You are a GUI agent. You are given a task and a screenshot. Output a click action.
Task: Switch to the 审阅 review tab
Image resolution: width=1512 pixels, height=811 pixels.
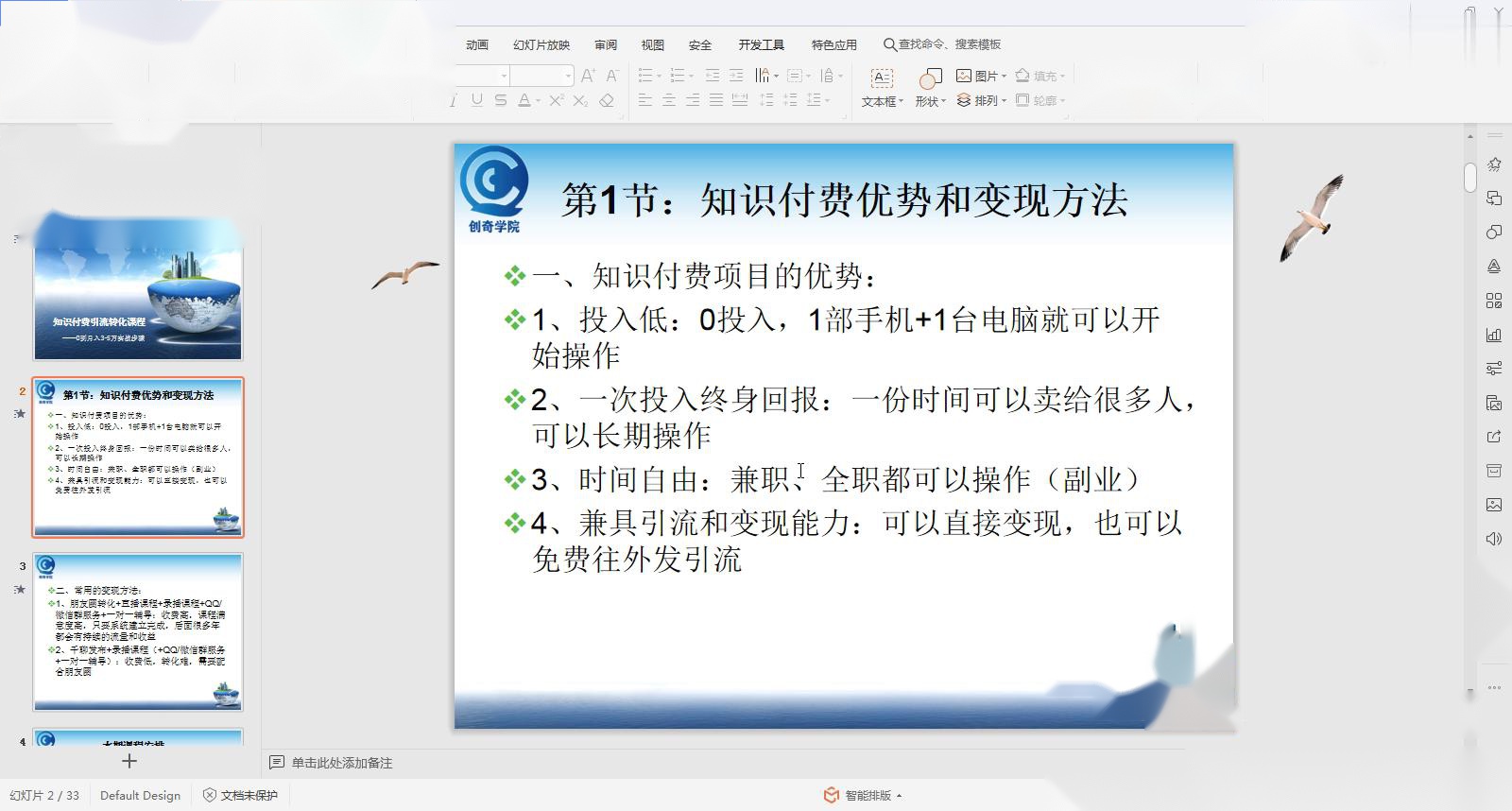(x=606, y=44)
